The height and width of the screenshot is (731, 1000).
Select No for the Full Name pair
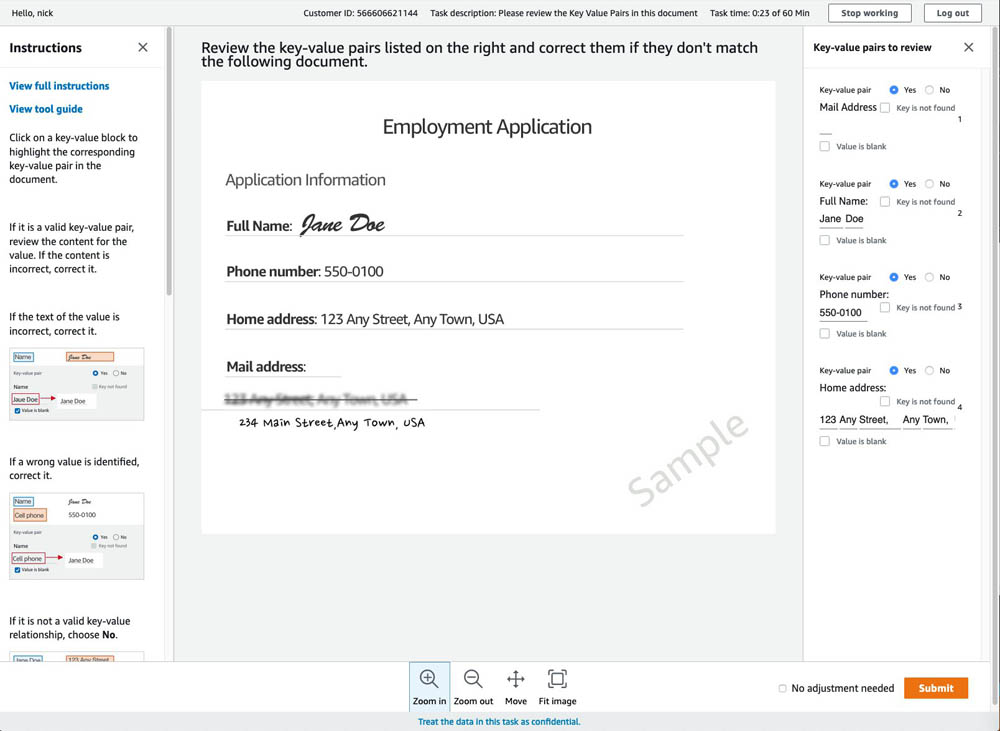[x=929, y=184]
